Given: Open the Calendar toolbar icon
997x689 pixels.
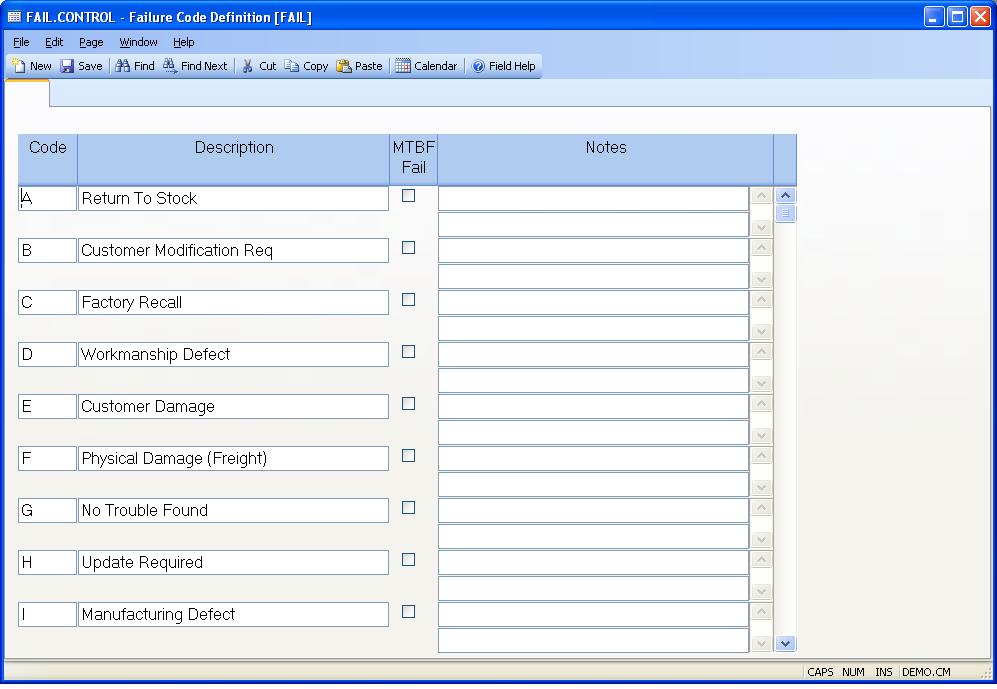Looking at the screenshot, I should 403,66.
